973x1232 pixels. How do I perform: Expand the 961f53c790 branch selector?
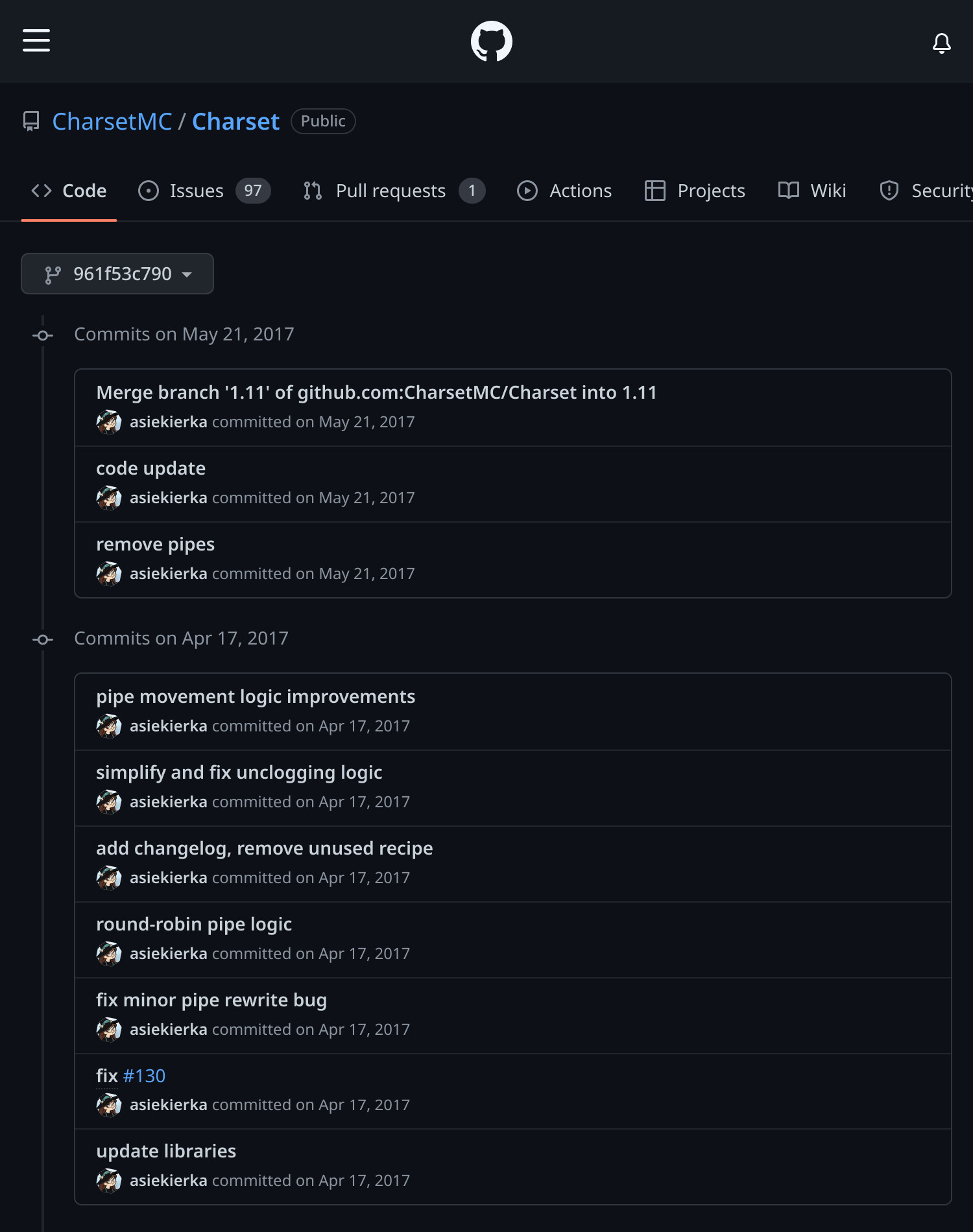(x=117, y=274)
